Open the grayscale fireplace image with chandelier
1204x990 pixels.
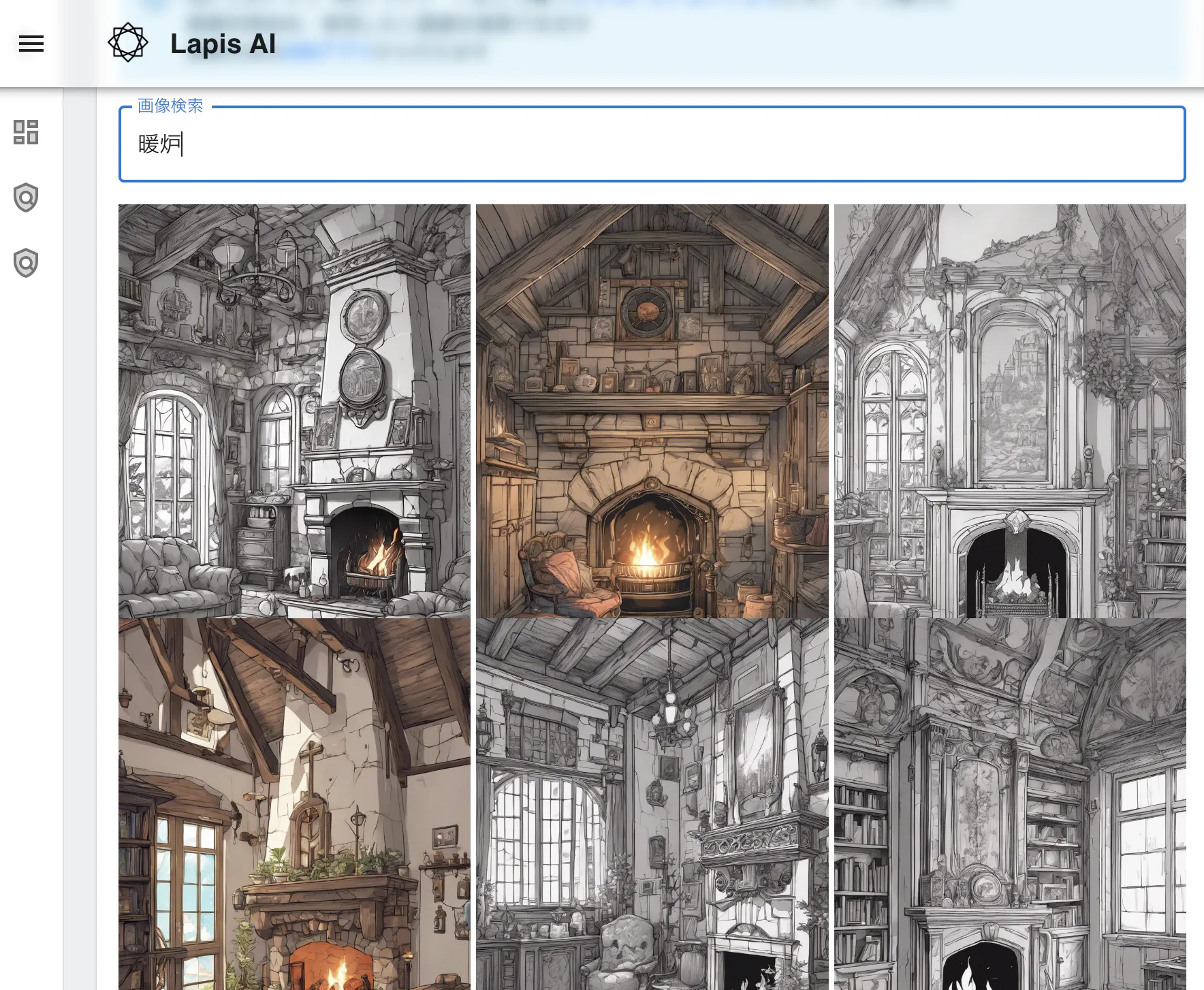click(294, 411)
